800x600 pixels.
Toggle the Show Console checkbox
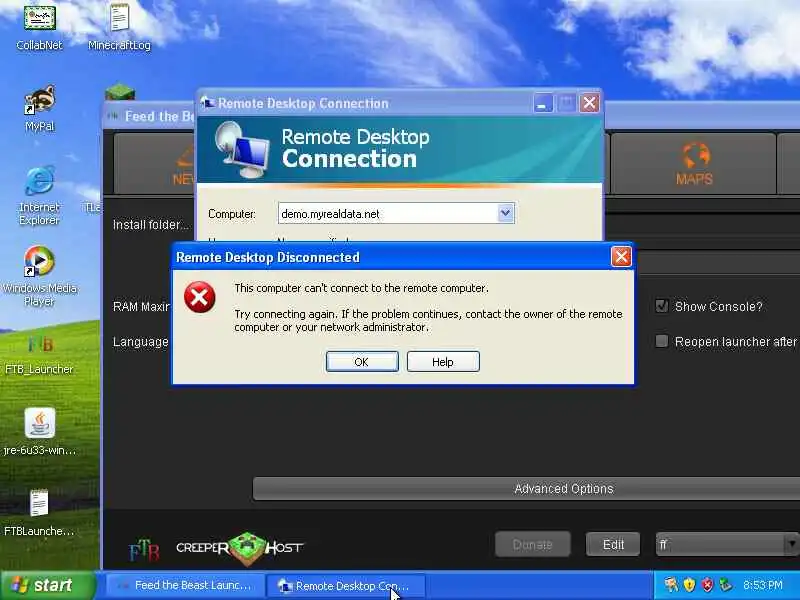pyautogui.click(x=662, y=306)
